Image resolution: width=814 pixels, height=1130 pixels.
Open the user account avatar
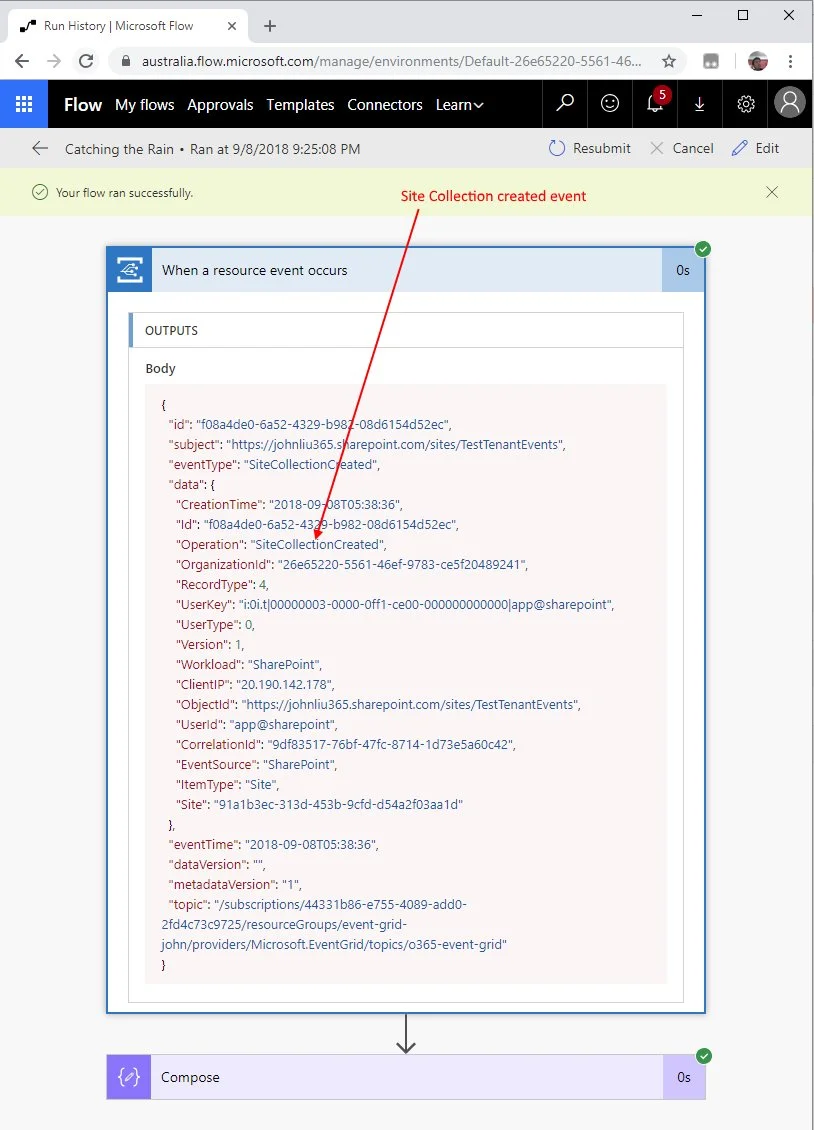(x=790, y=104)
